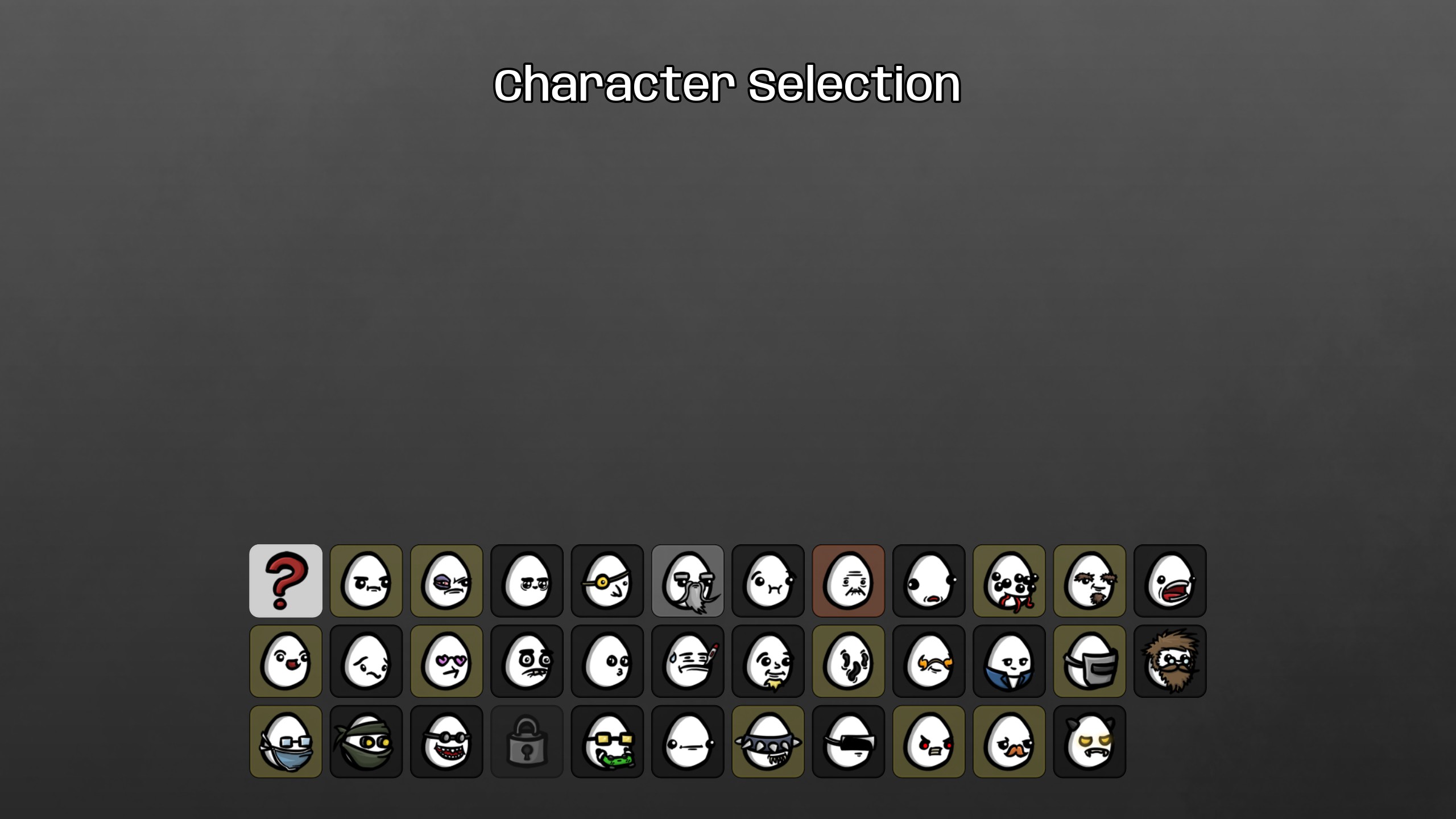
Task: Select the doctor with blue surgical mask
Action: tap(286, 742)
